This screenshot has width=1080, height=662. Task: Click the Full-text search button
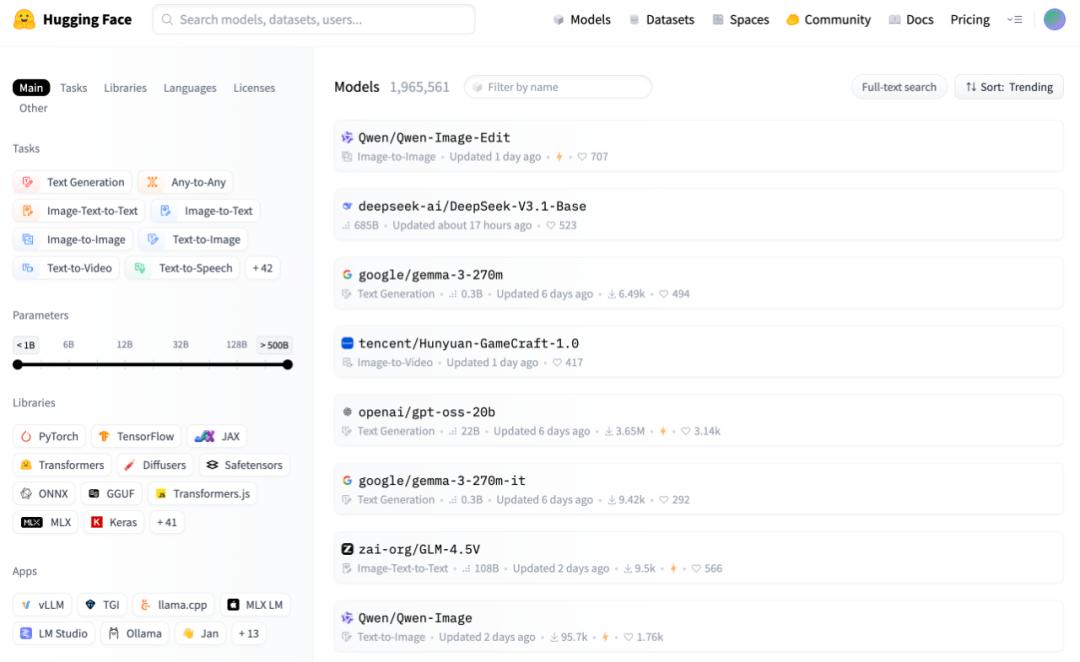pyautogui.click(x=899, y=87)
